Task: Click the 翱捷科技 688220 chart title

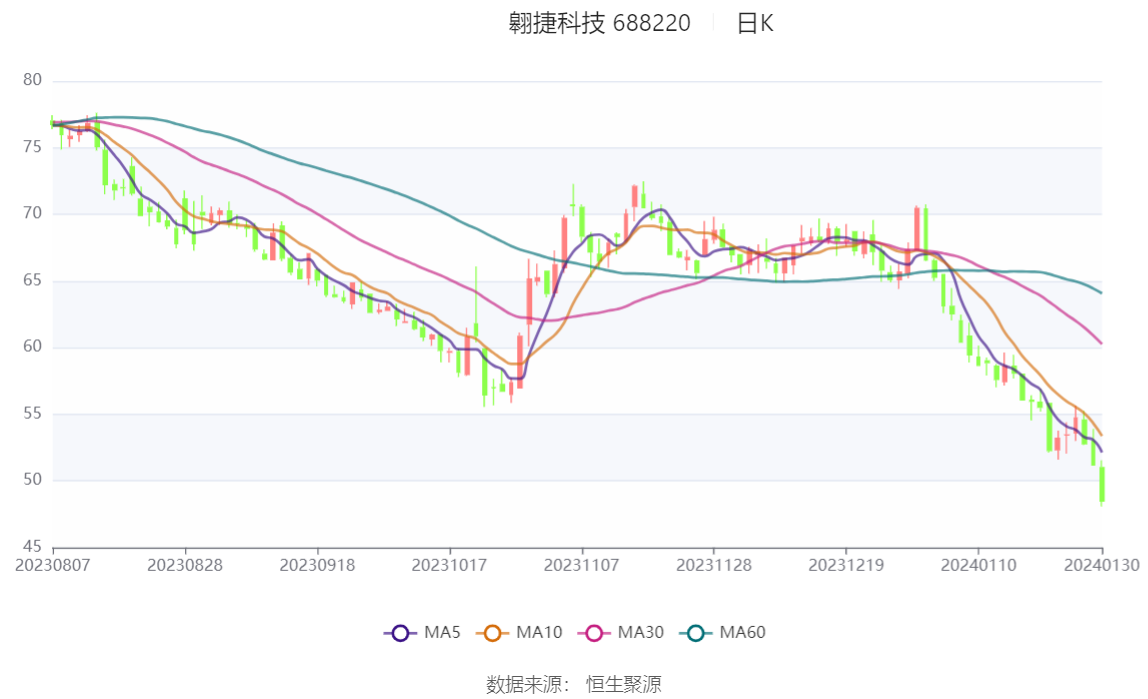Action: click(599, 24)
